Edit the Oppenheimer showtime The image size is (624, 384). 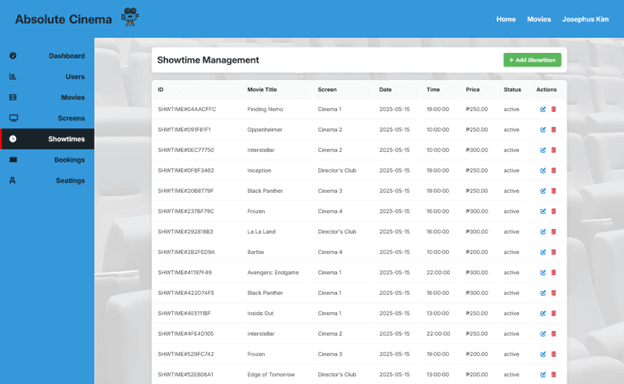[543, 130]
